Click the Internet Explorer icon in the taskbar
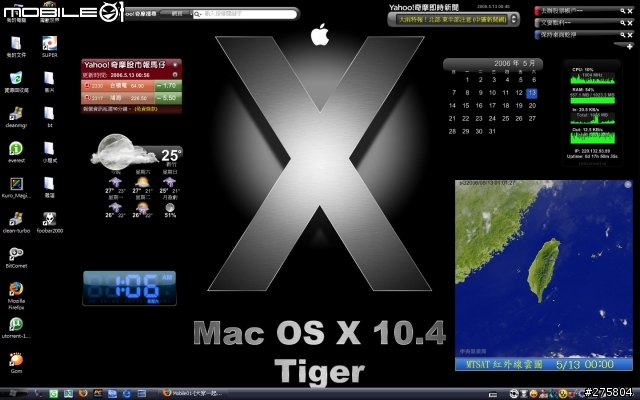The height and width of the screenshot is (400, 640). tap(127, 393)
